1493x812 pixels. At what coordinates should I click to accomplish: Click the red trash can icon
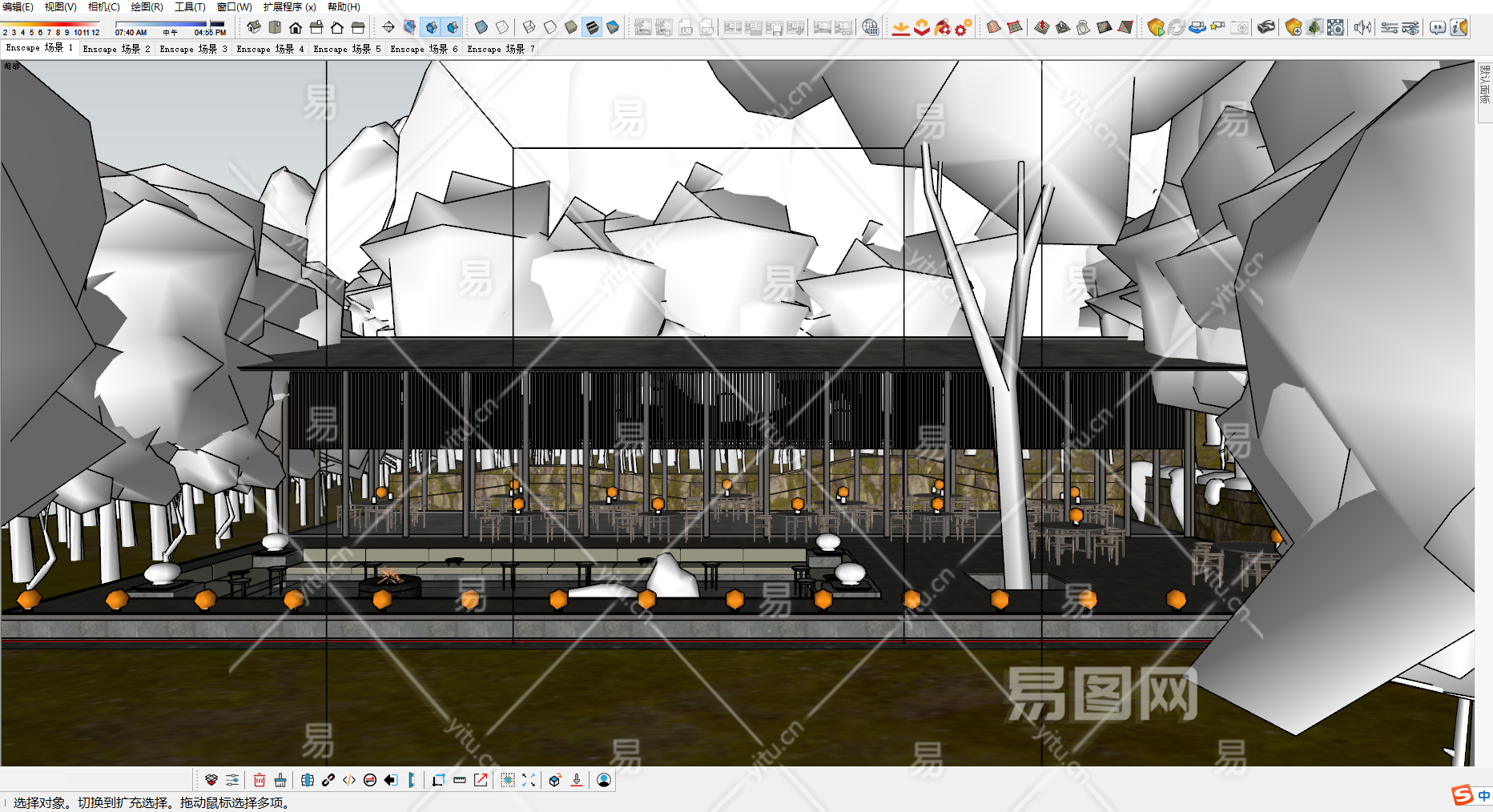(x=260, y=780)
